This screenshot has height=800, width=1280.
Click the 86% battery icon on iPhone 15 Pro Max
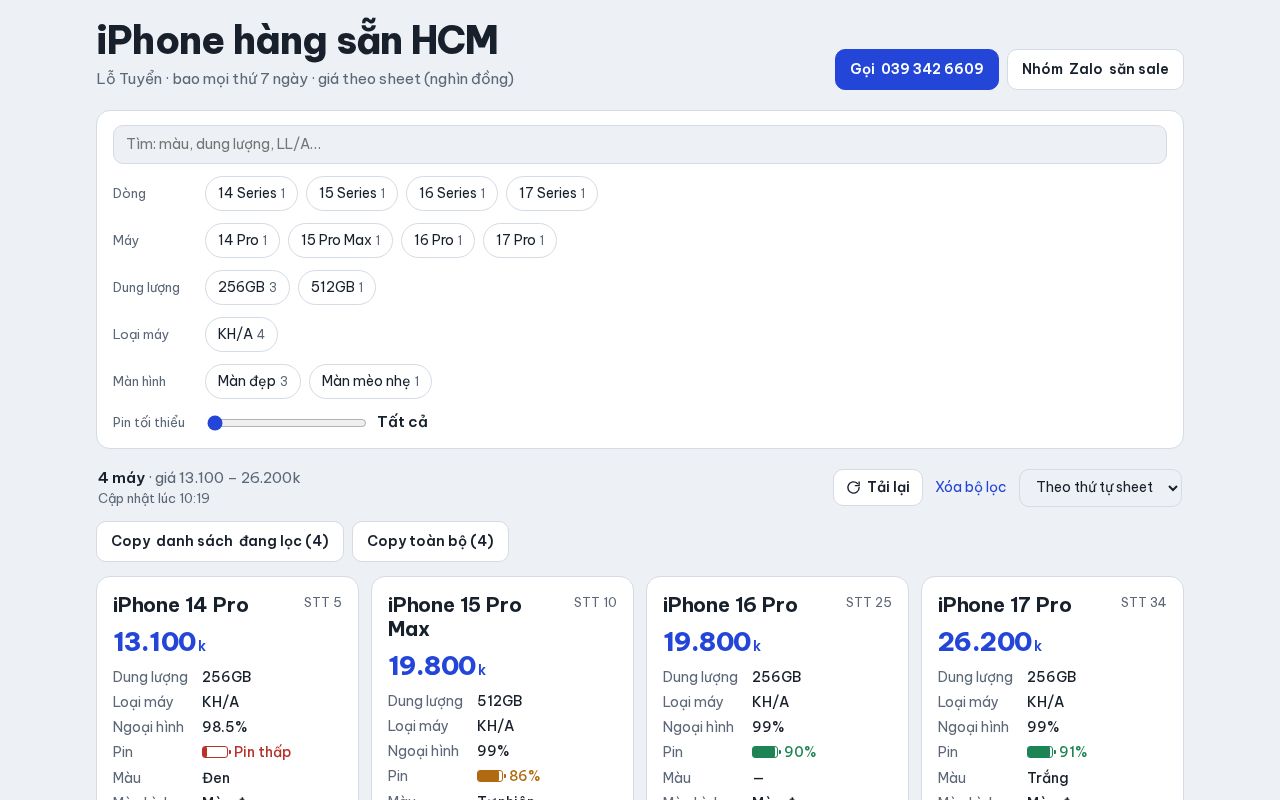[x=491, y=776]
